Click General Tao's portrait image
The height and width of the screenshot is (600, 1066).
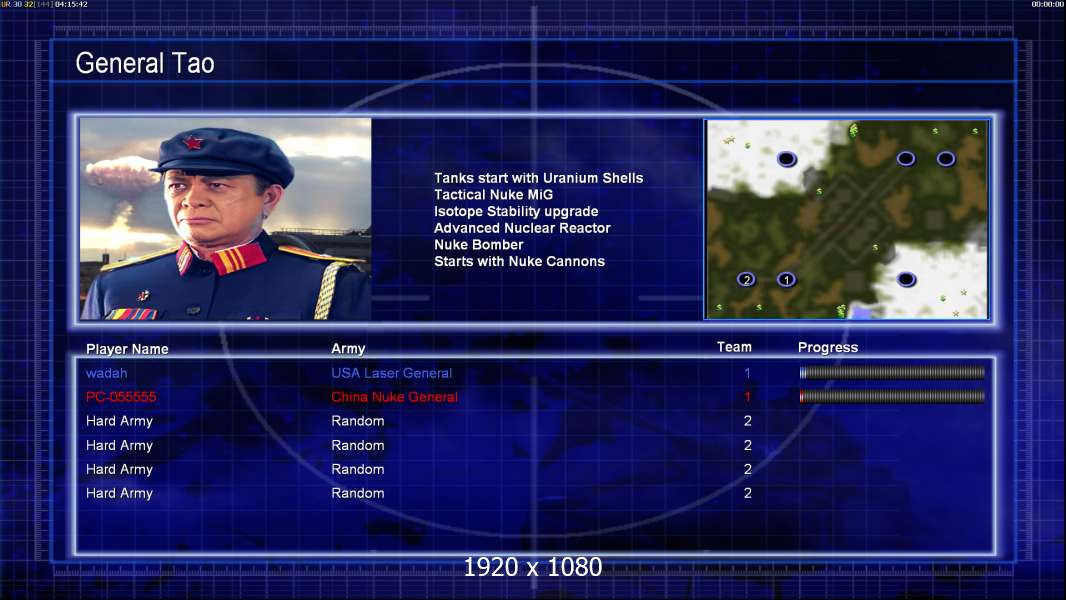[x=226, y=219]
